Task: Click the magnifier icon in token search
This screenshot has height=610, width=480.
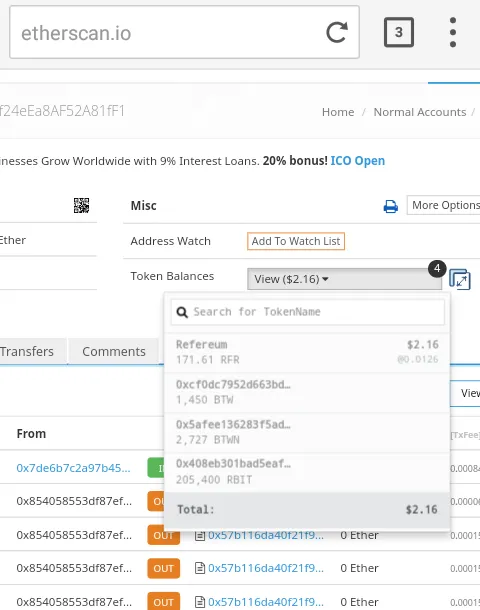Action: click(x=182, y=312)
